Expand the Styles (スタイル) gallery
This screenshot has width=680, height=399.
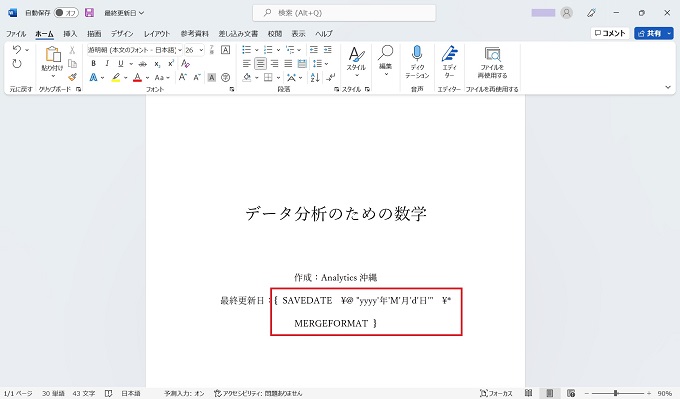[356, 61]
